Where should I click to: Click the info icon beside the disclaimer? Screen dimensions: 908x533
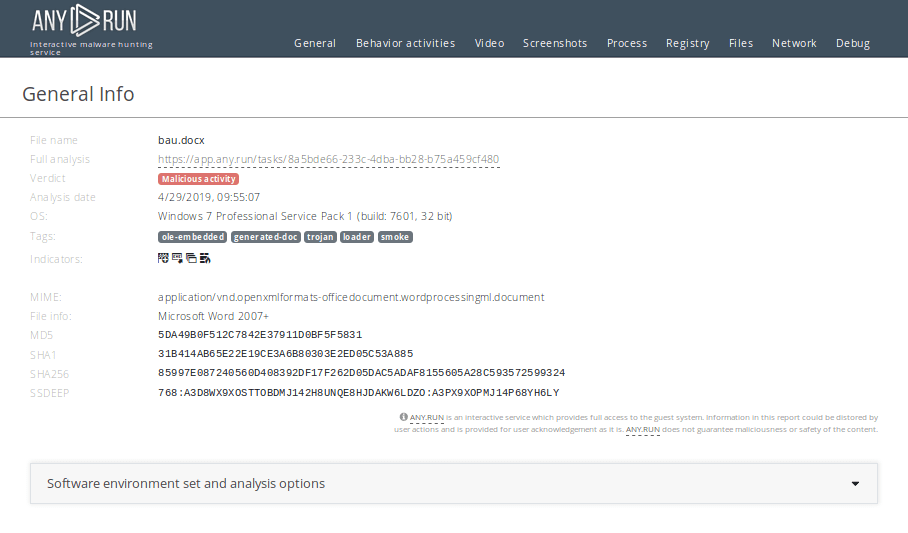403,417
